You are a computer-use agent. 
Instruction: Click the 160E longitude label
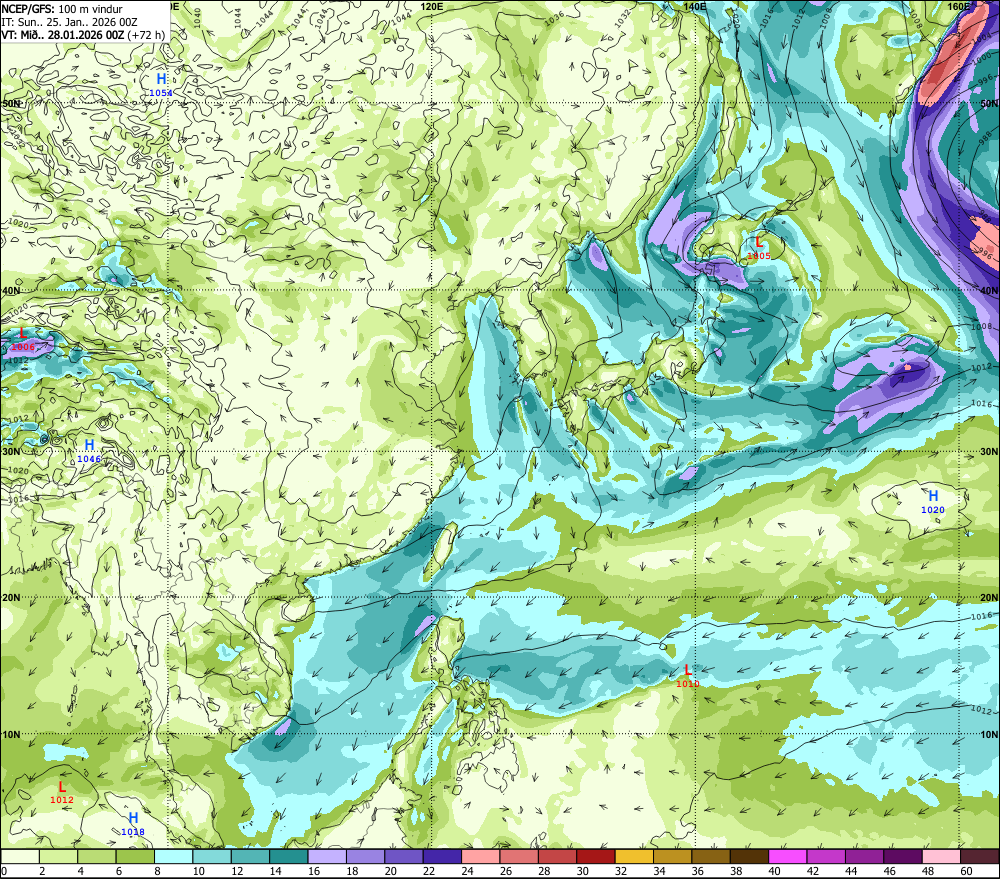(959, 6)
